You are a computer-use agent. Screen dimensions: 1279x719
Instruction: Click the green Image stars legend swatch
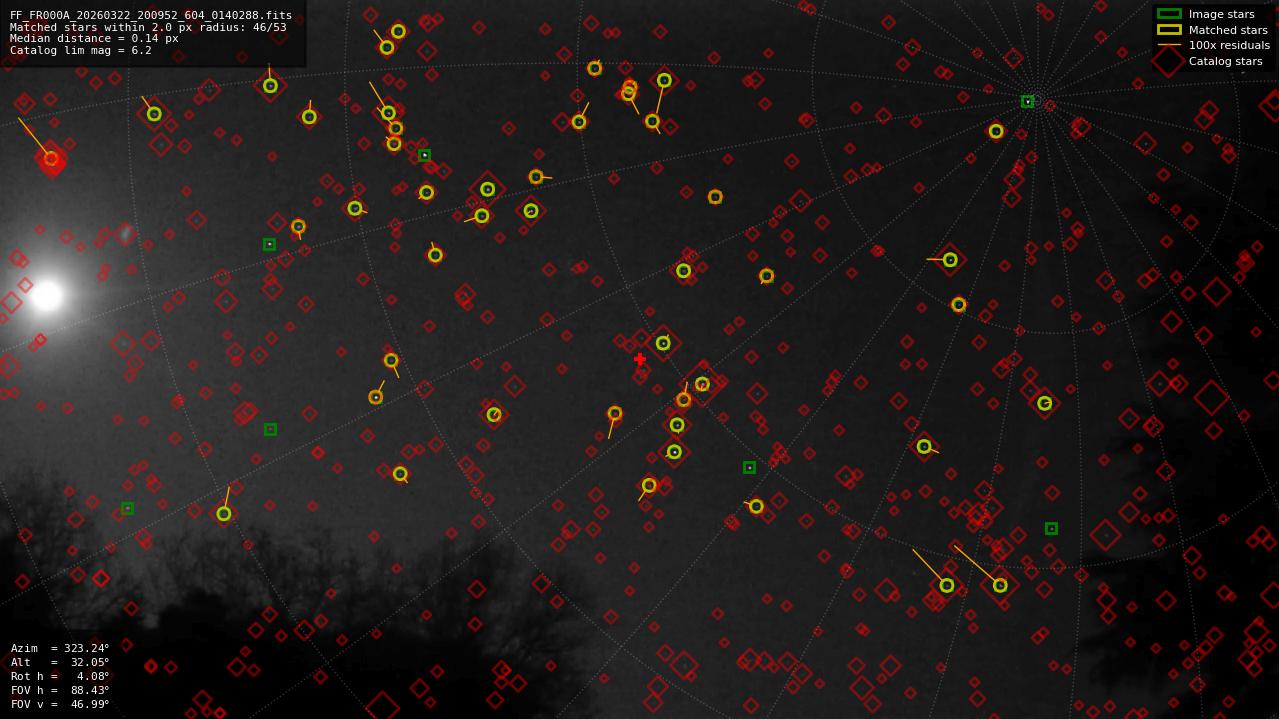(1169, 14)
